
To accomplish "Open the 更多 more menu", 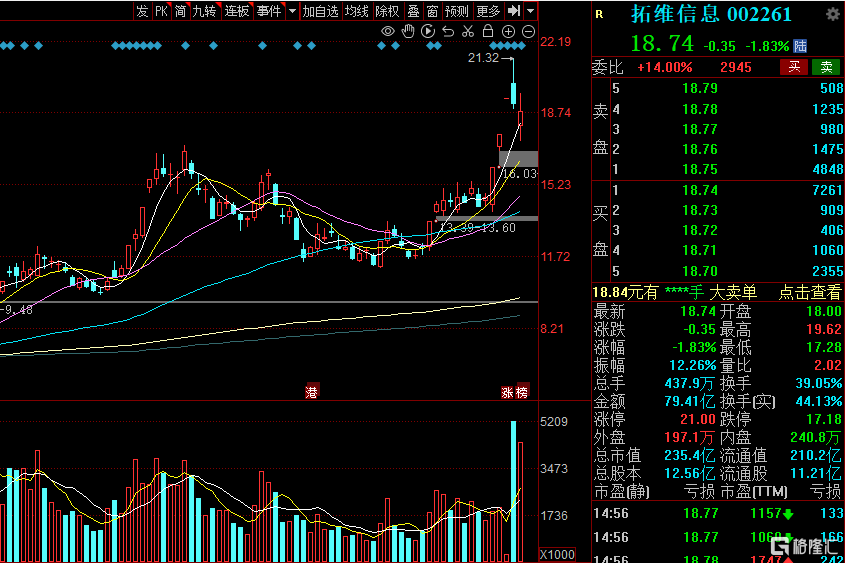I will point(488,11).
